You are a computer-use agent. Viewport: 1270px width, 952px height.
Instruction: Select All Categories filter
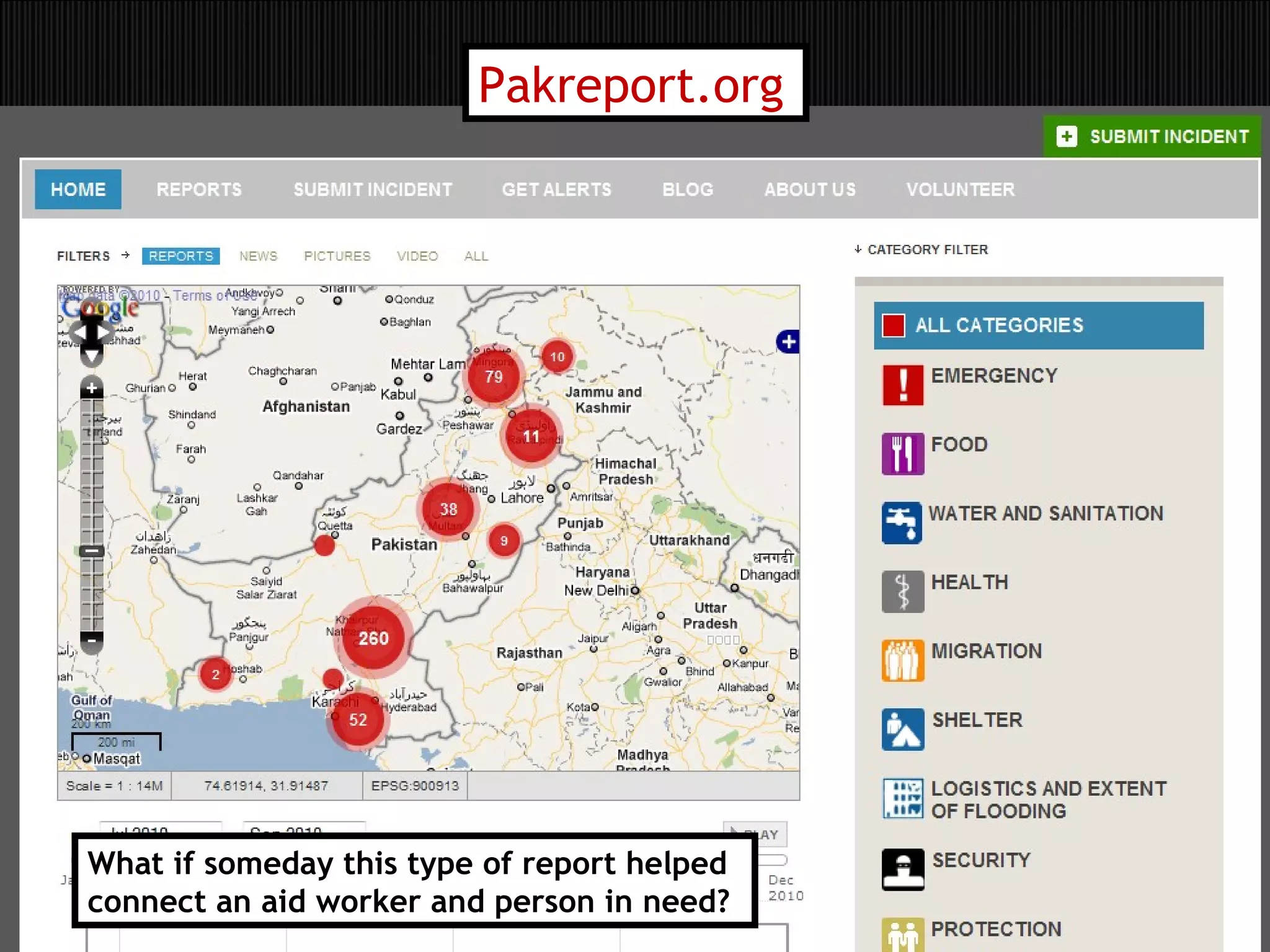coord(1039,325)
